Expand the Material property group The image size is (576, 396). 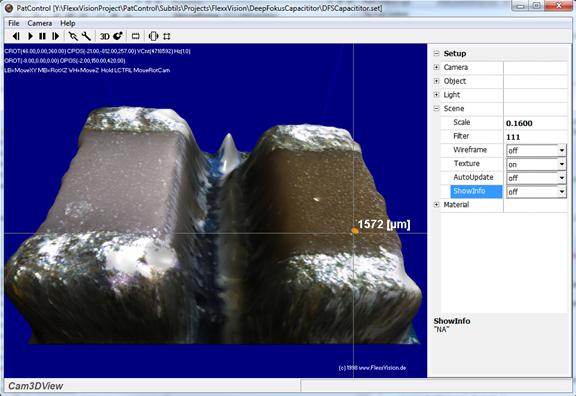pos(436,205)
